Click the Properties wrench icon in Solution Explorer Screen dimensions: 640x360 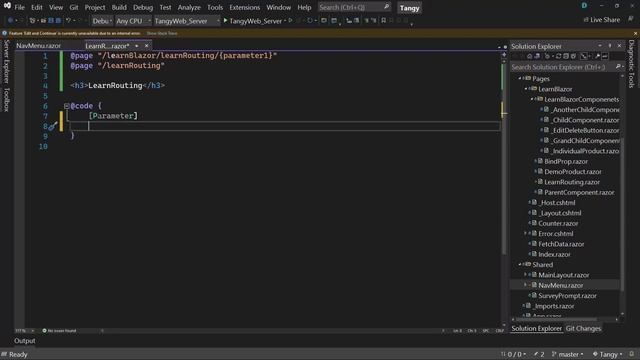pos(598,56)
